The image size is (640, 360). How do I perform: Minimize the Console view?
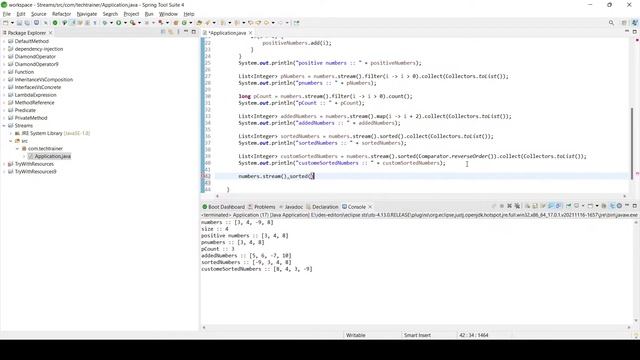point(627,206)
